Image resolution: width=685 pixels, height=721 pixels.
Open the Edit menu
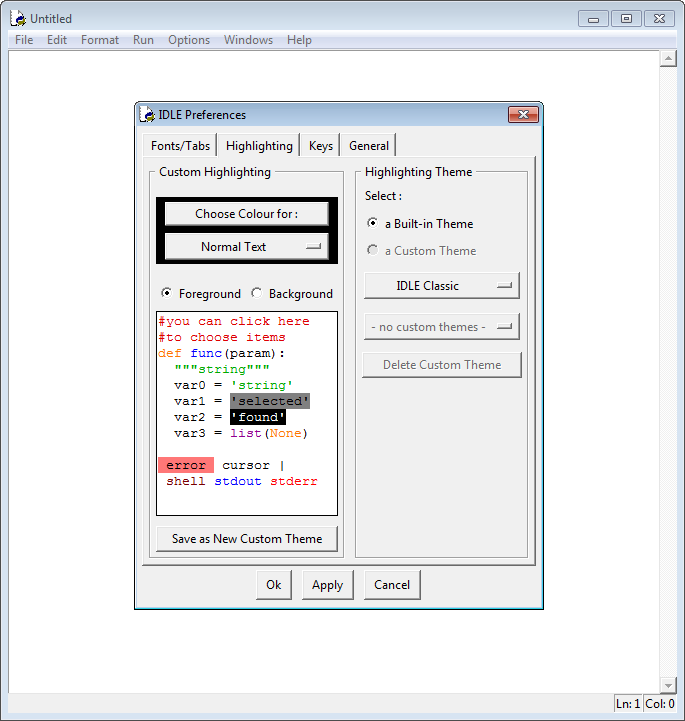click(57, 40)
